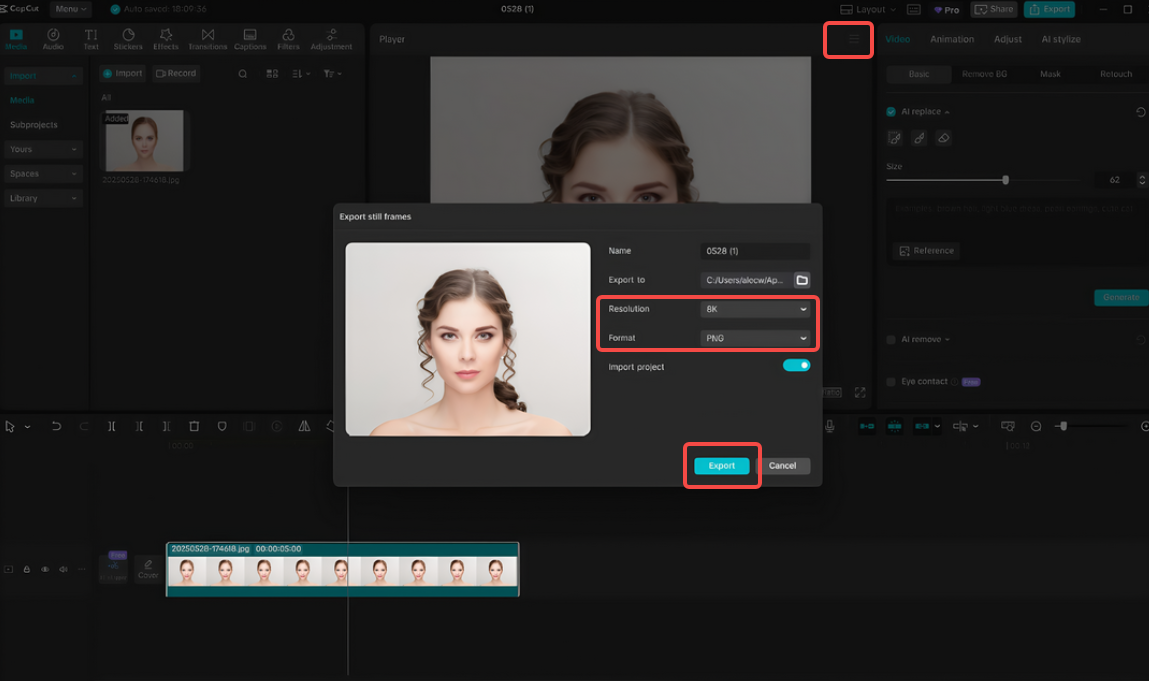Image resolution: width=1149 pixels, height=681 pixels.
Task: Select the Remove BG tab
Action: point(984,74)
